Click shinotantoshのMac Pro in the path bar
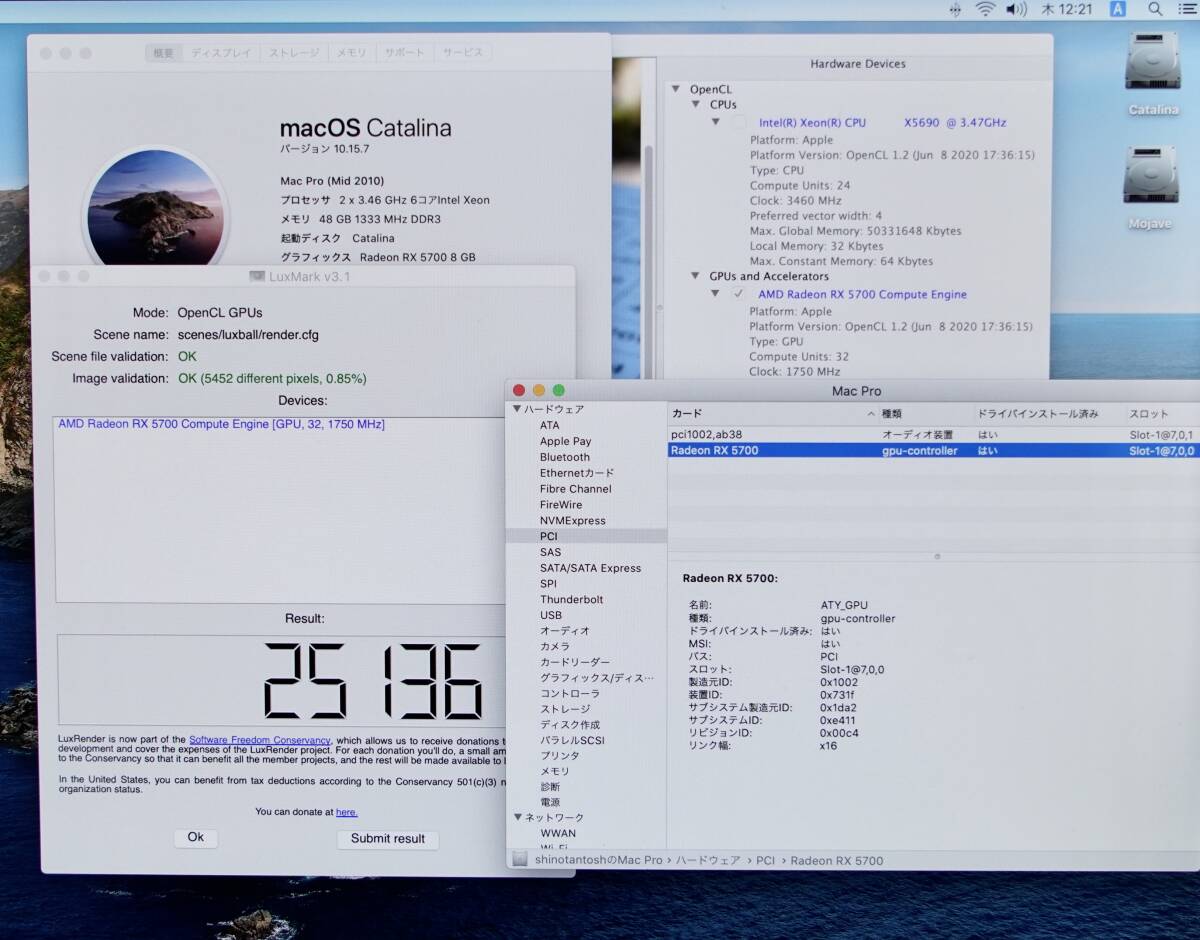The height and width of the screenshot is (940, 1200). tap(598, 860)
